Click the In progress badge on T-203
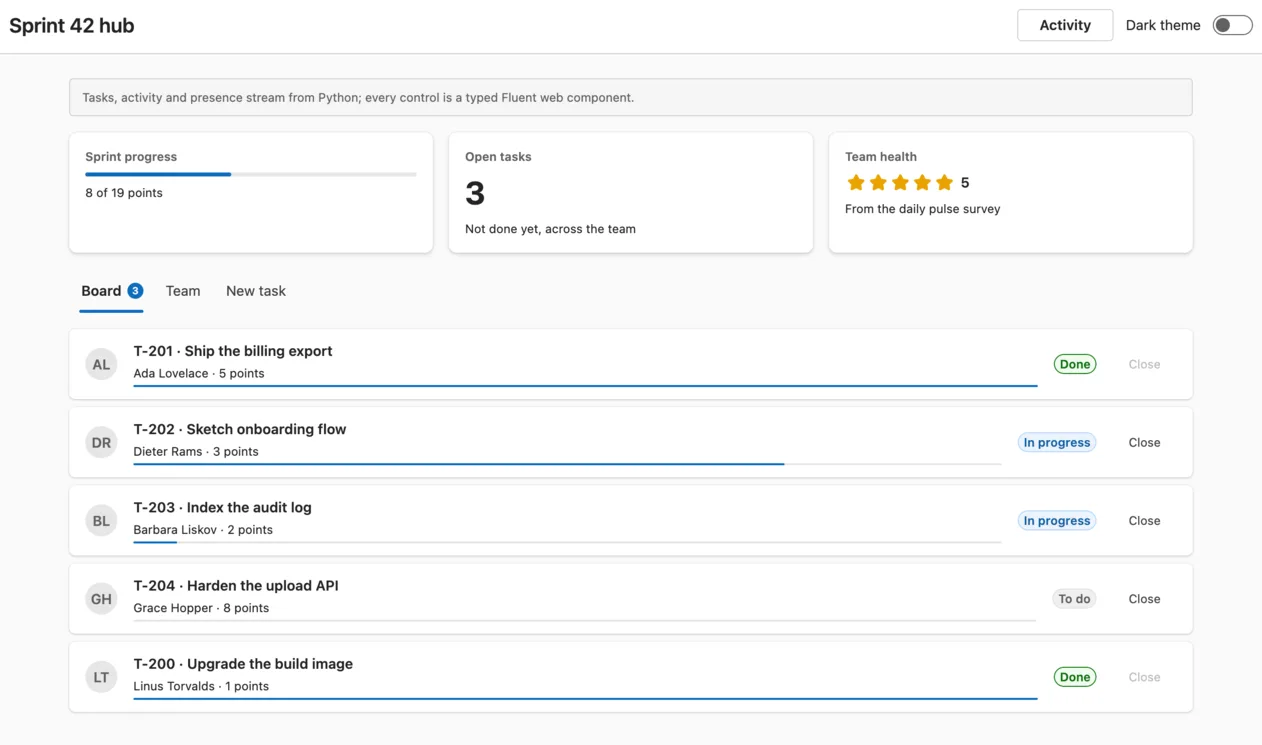 click(x=1057, y=520)
